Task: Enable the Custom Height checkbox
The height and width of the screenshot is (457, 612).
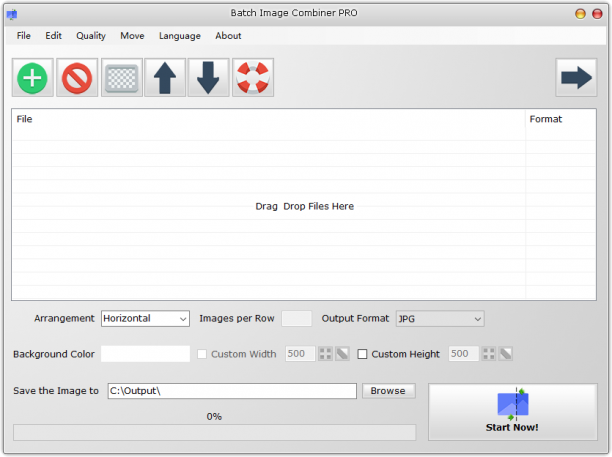Action: coord(362,354)
